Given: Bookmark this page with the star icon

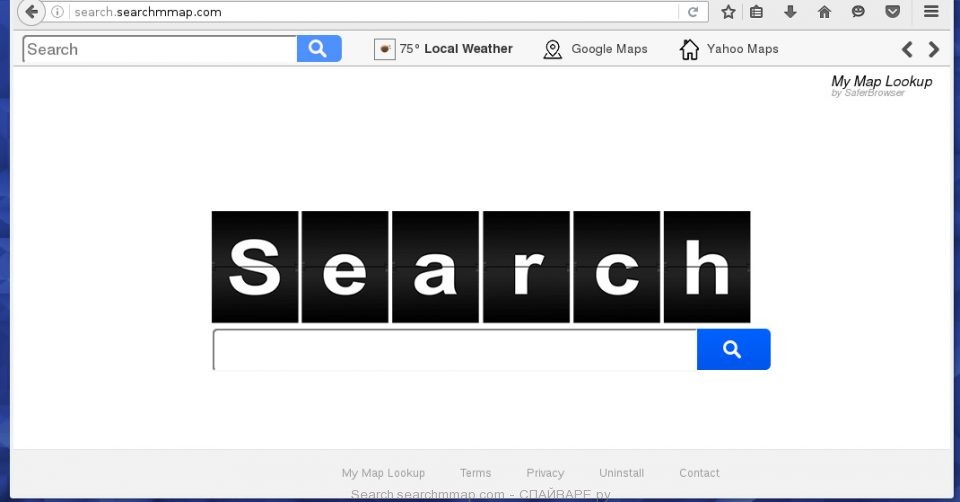Looking at the screenshot, I should (x=728, y=12).
